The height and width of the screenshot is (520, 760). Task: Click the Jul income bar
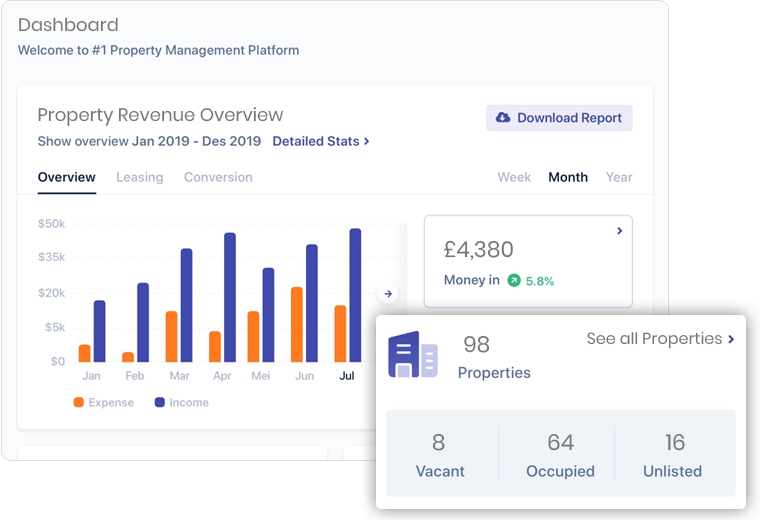(355, 295)
